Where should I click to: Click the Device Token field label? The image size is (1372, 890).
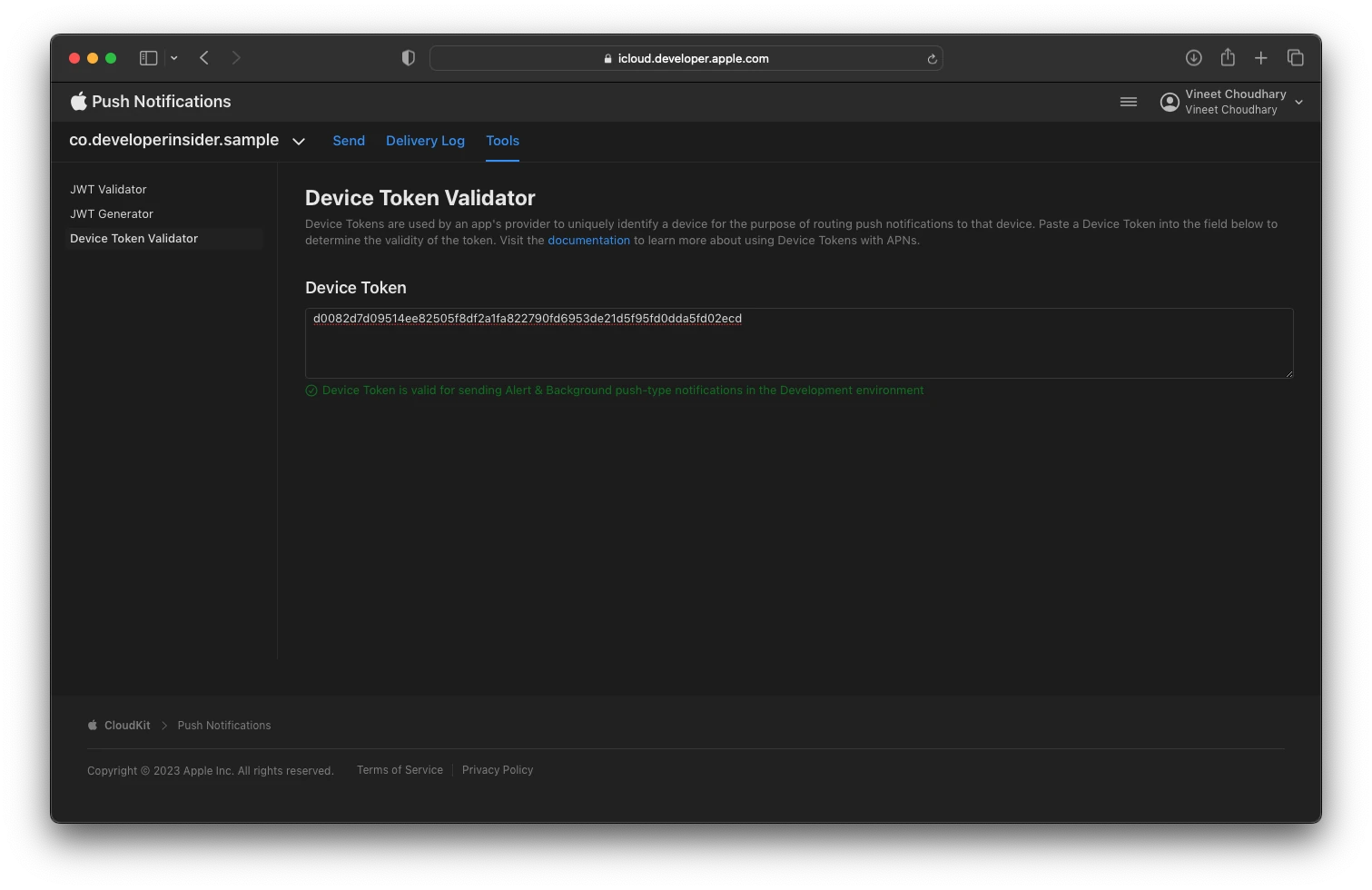click(x=356, y=288)
